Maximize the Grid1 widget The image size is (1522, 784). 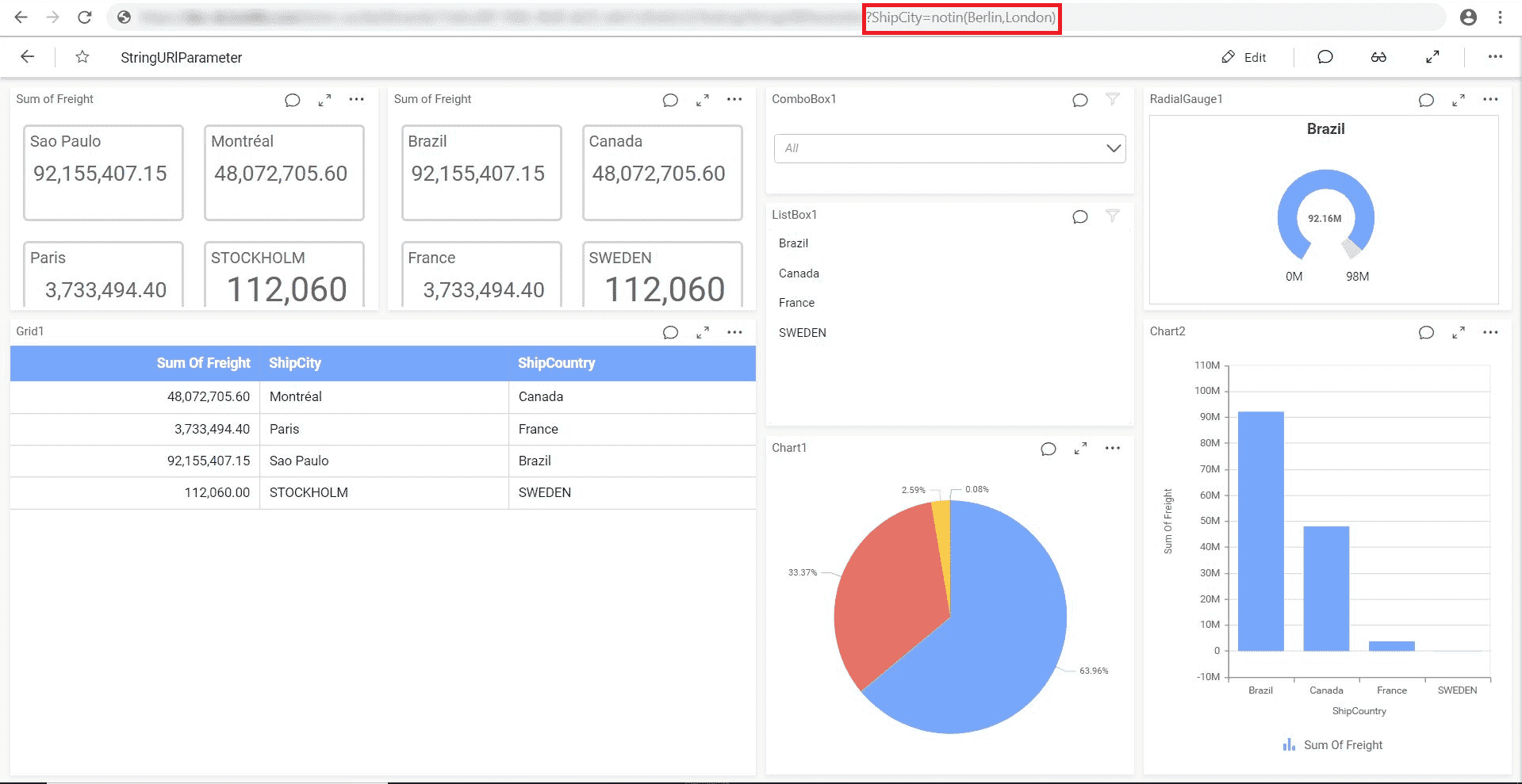[703, 332]
